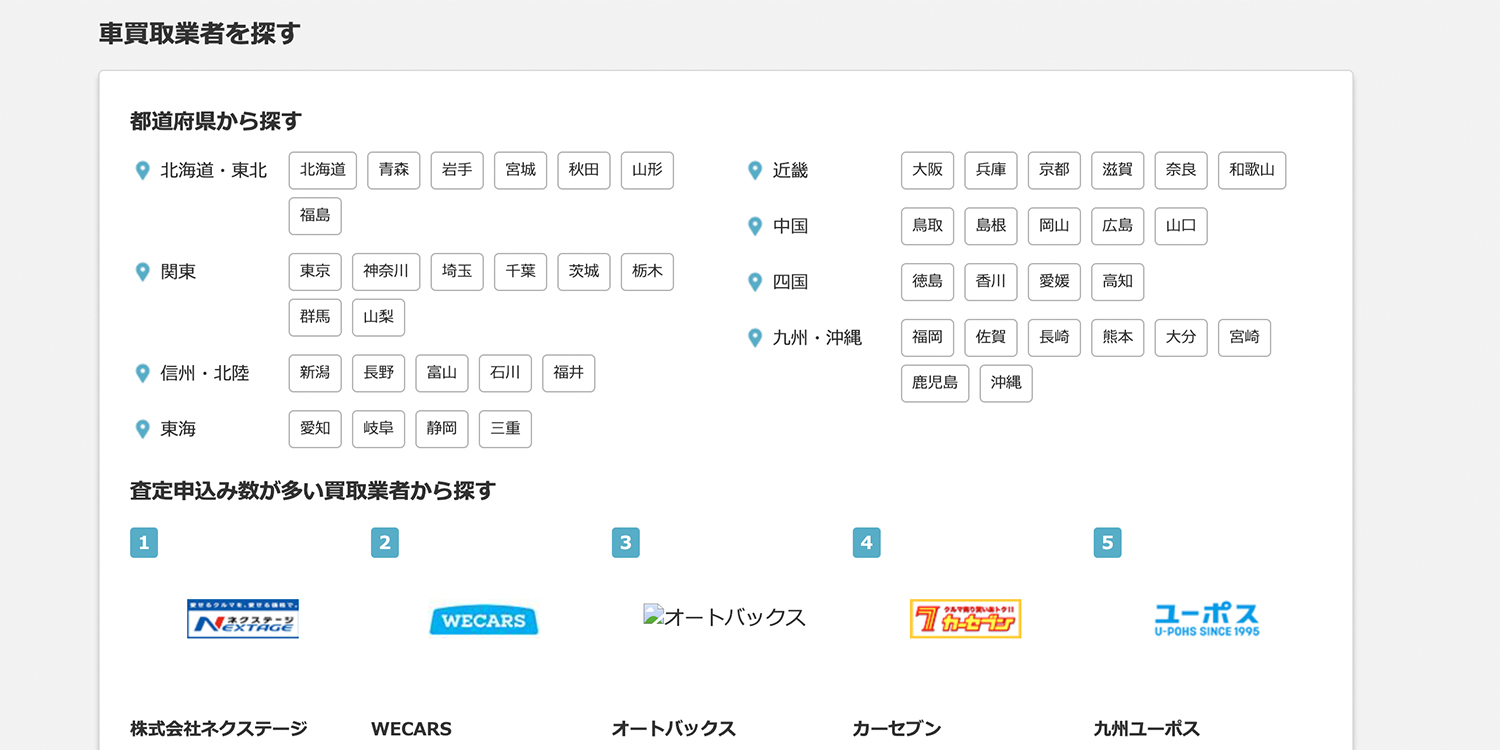Click the WECARS logo image
This screenshot has width=1500, height=750.
click(484, 620)
